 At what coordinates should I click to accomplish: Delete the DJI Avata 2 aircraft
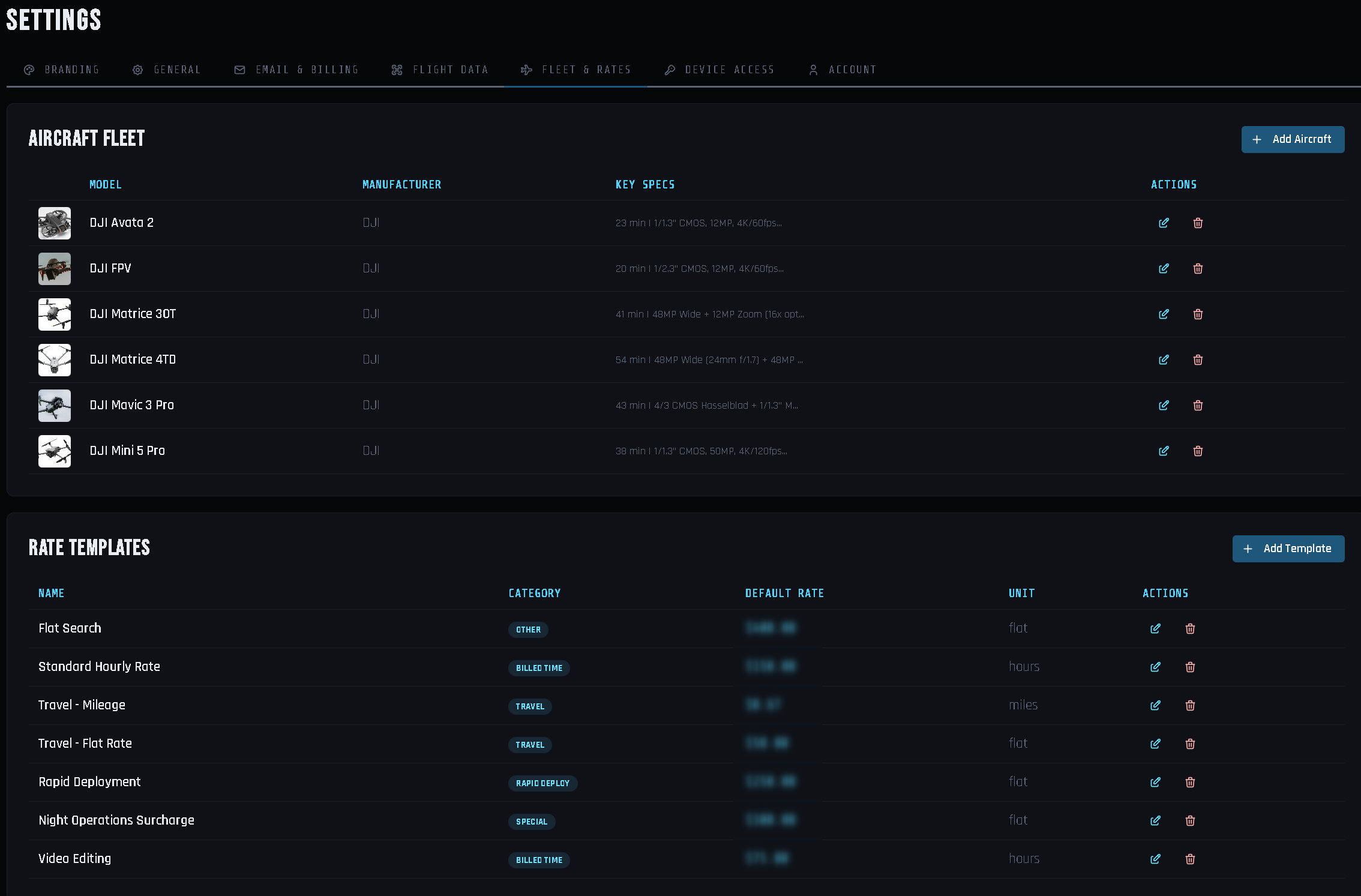[1198, 223]
